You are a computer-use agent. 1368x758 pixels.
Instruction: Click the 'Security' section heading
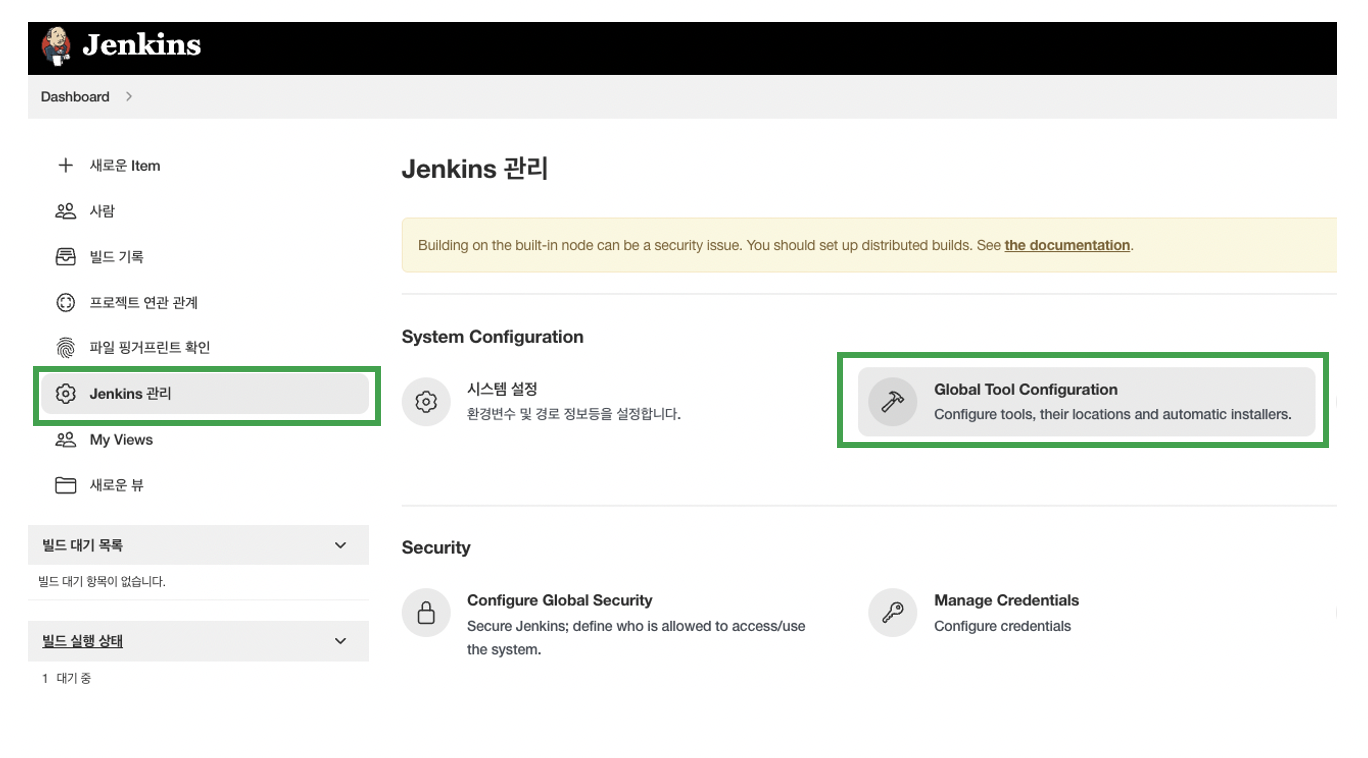point(436,548)
